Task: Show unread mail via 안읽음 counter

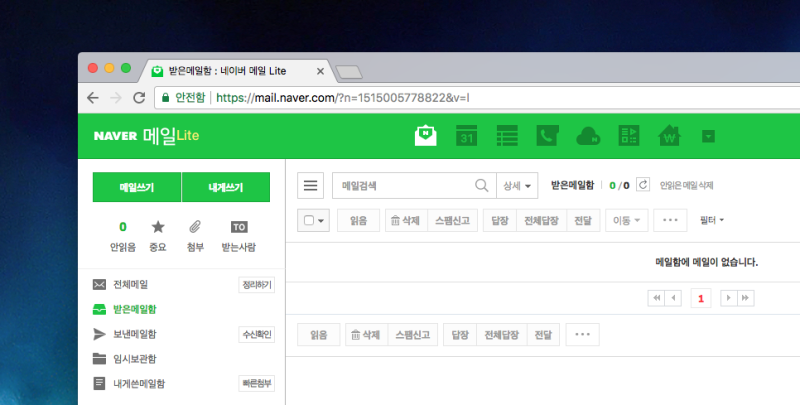Action: click(122, 237)
